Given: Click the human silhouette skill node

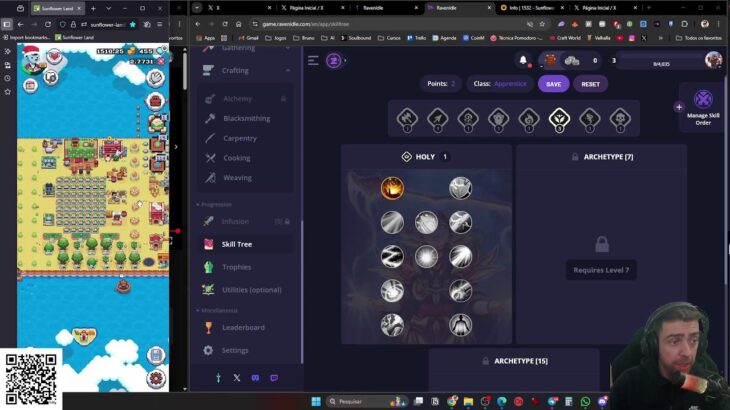Looking at the screenshot, I should [x=460, y=325].
